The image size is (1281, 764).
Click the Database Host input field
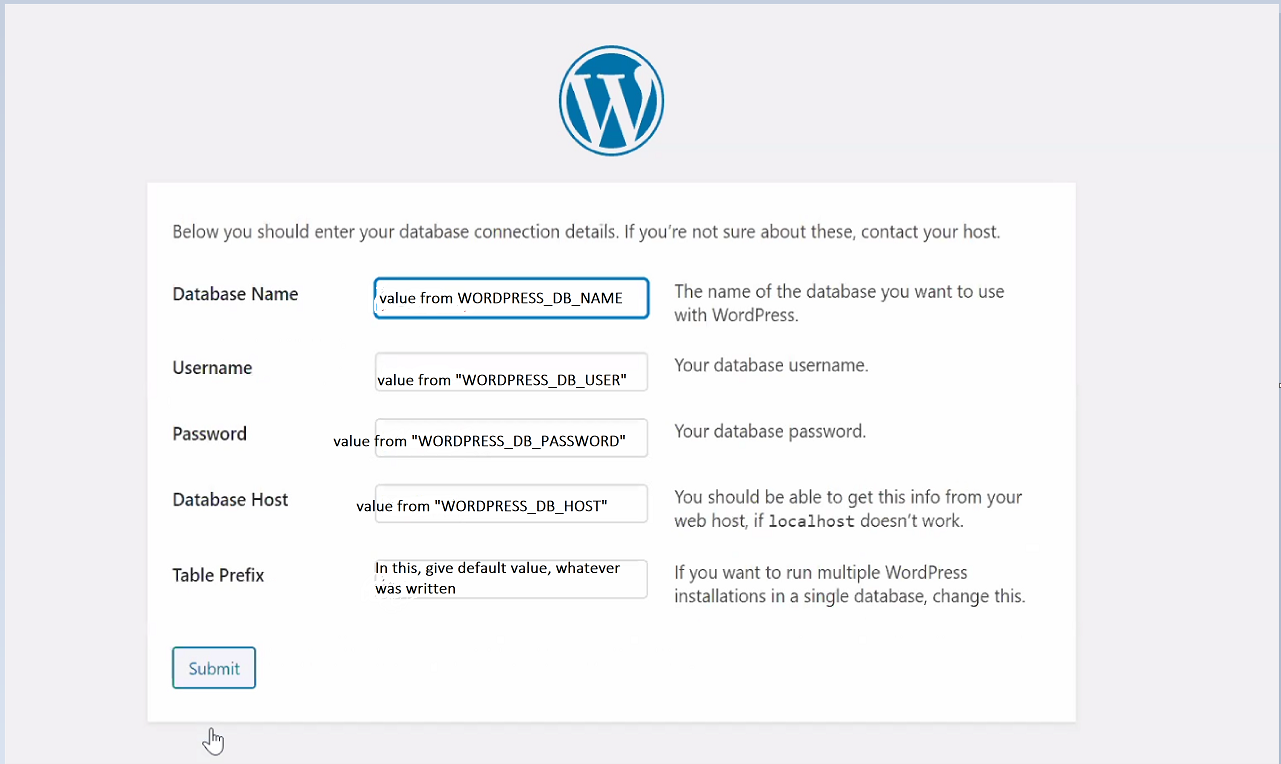[x=511, y=503]
